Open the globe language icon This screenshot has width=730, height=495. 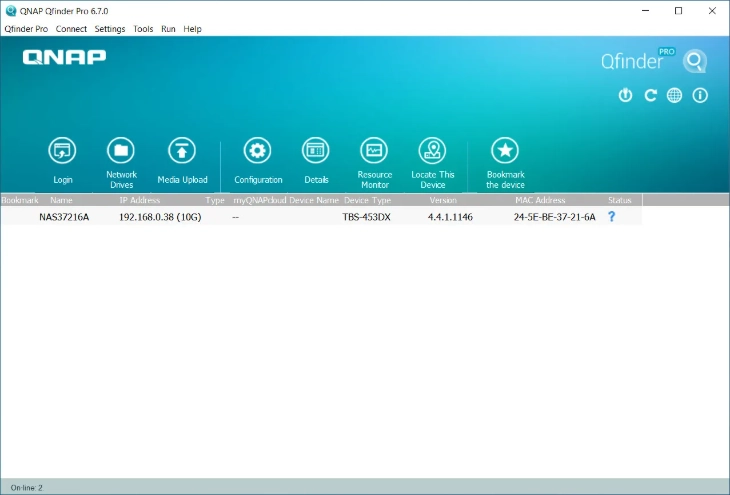tap(675, 95)
